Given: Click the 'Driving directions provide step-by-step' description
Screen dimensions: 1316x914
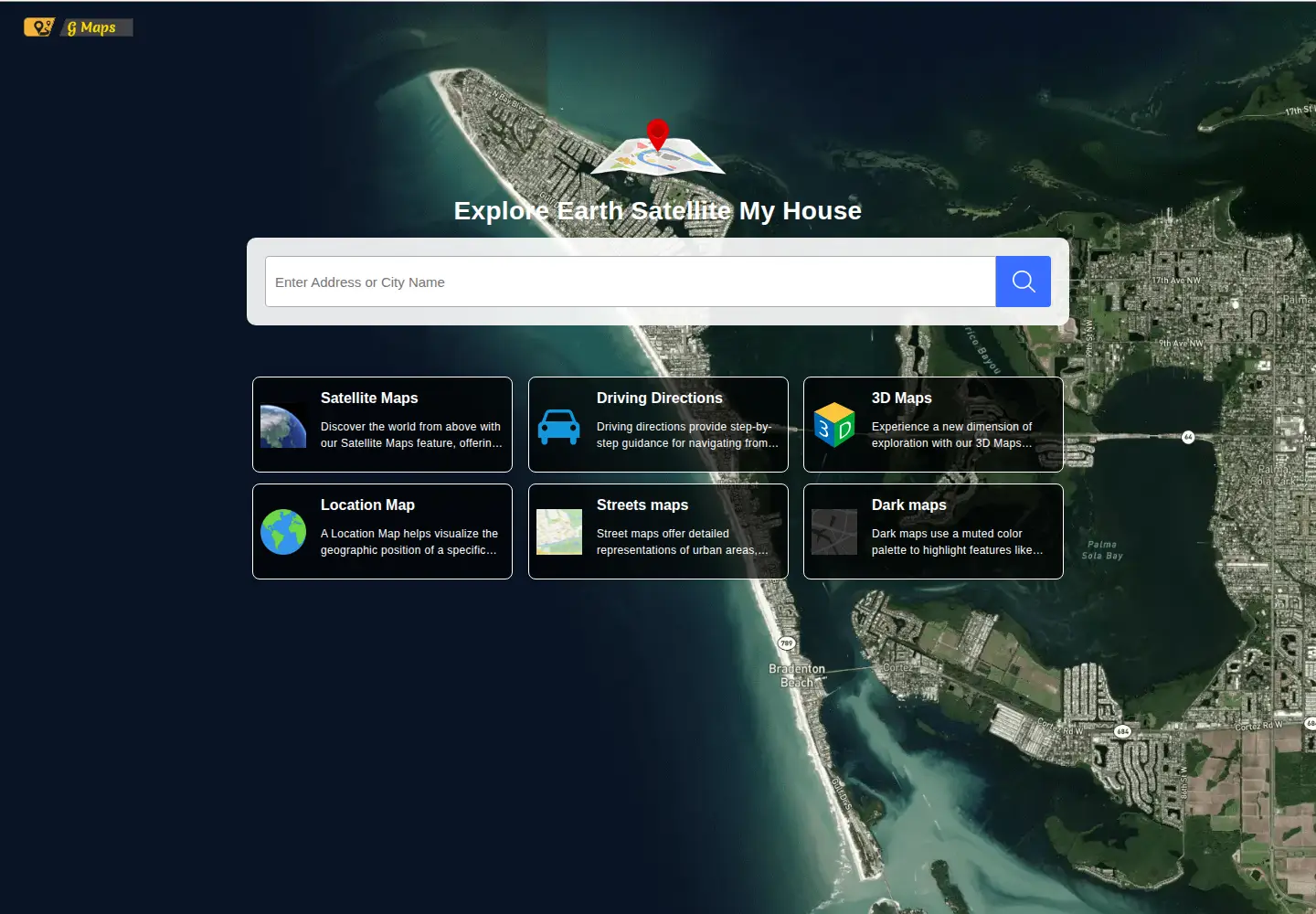Looking at the screenshot, I should point(687,435).
